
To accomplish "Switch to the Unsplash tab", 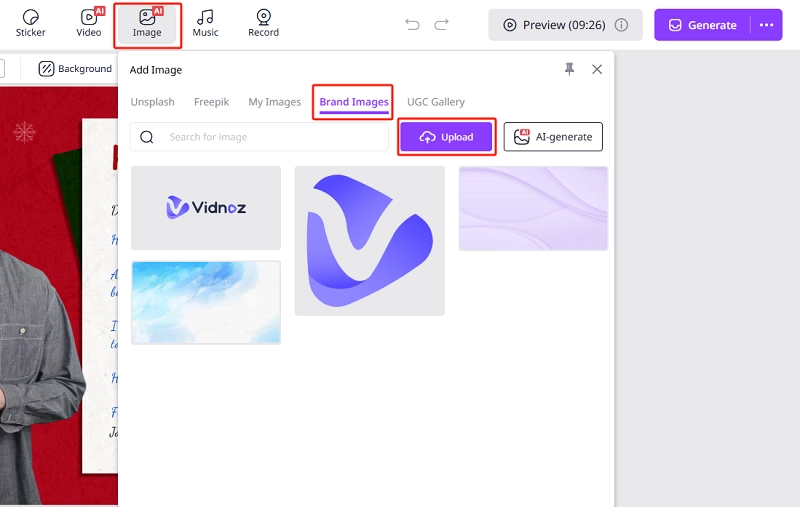I will tap(152, 102).
